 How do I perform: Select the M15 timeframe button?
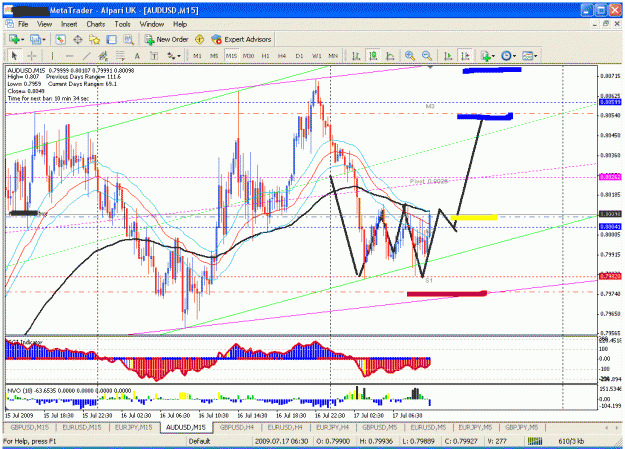231,56
